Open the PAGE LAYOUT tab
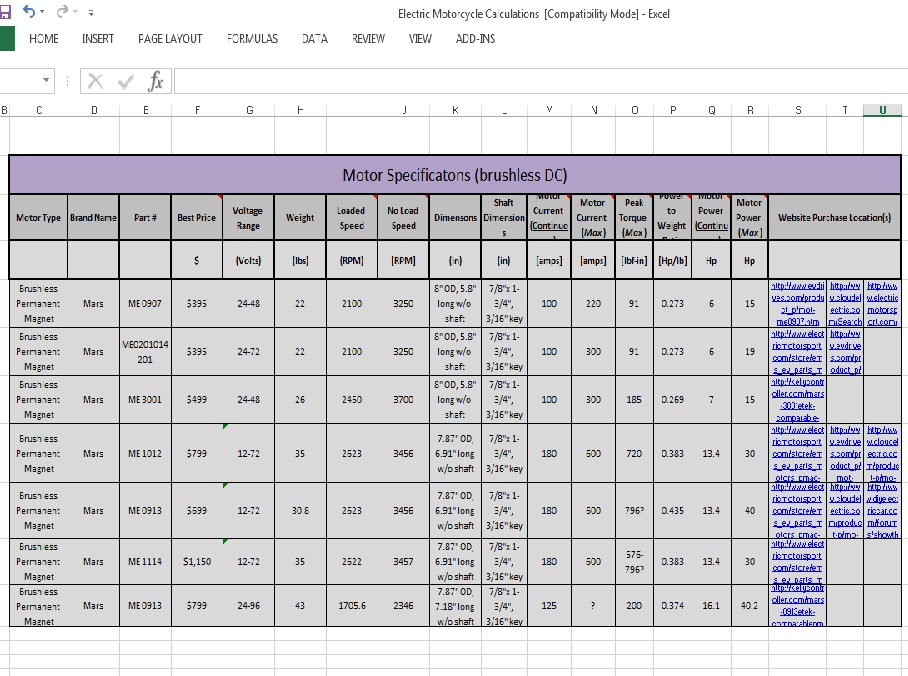This screenshot has width=908, height=676. pos(170,39)
